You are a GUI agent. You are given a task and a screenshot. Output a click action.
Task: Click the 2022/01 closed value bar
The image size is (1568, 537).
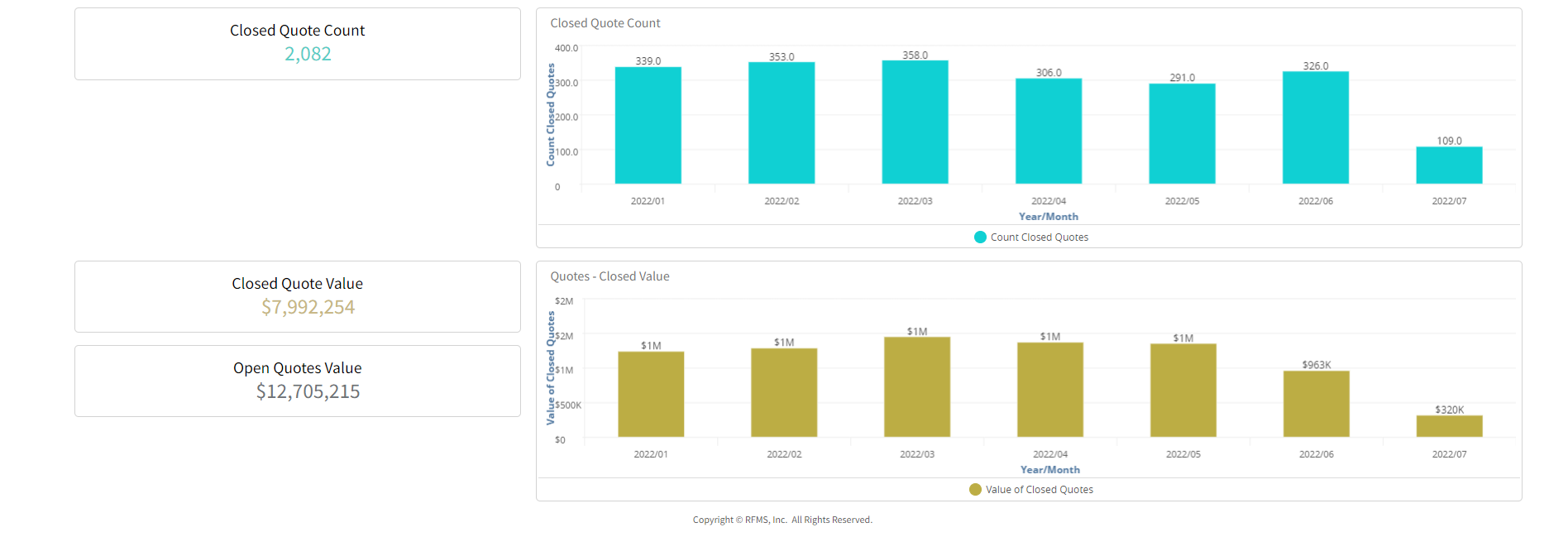pyautogui.click(x=651, y=394)
